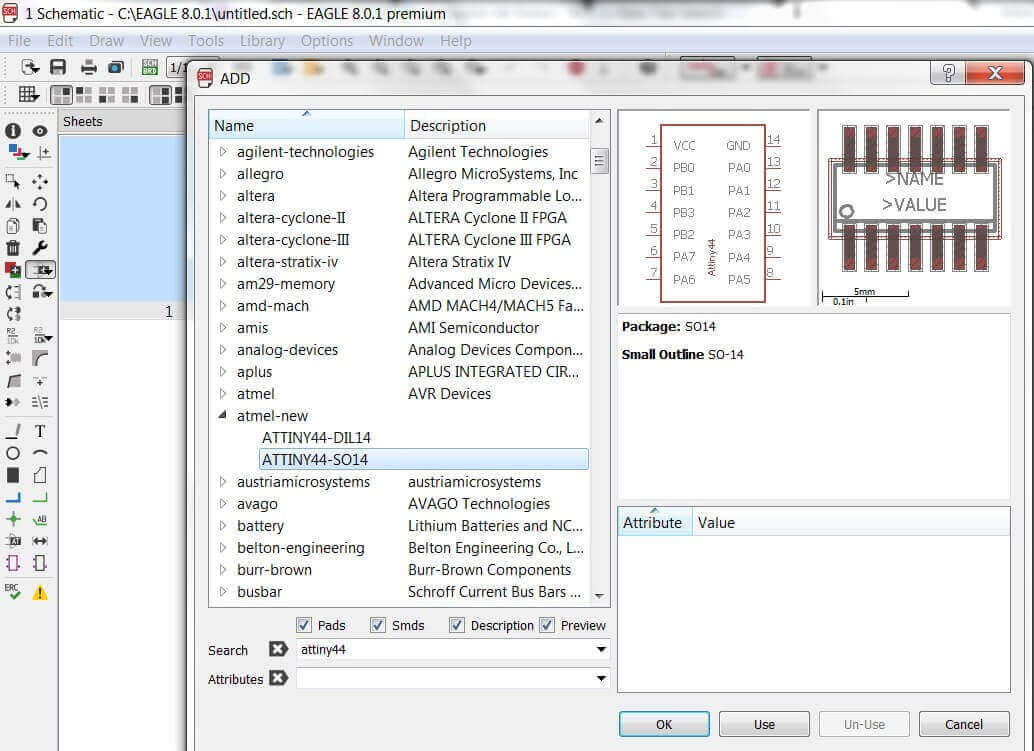1034x751 pixels.
Task: Select the green Junction tool
Action: 13,519
